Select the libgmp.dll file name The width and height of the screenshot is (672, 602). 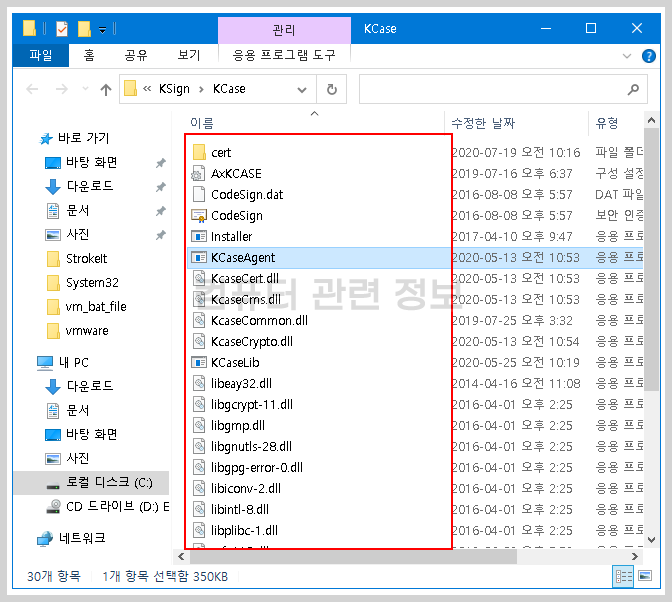coord(238,425)
